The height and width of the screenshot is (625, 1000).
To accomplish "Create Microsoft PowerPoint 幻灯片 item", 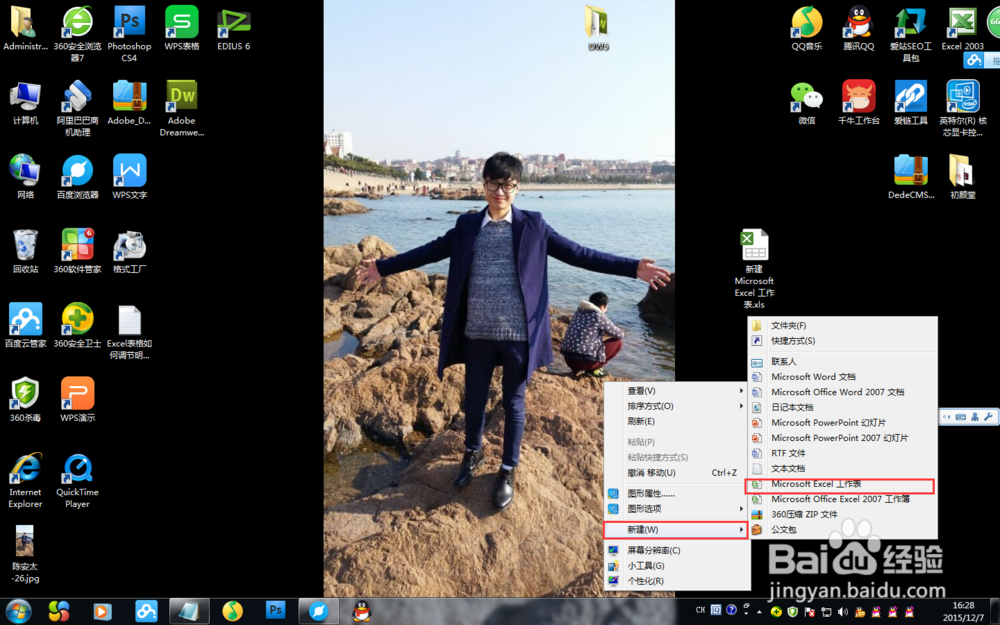I will 842,422.
